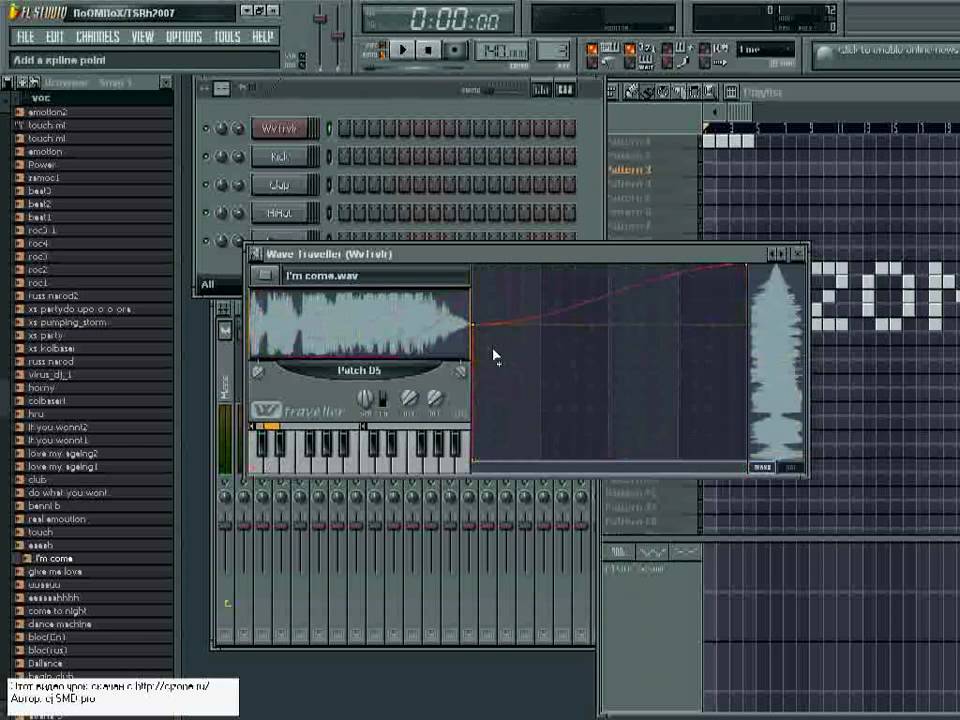Open the EDIT menu
This screenshot has width=960, height=720.
(54, 37)
